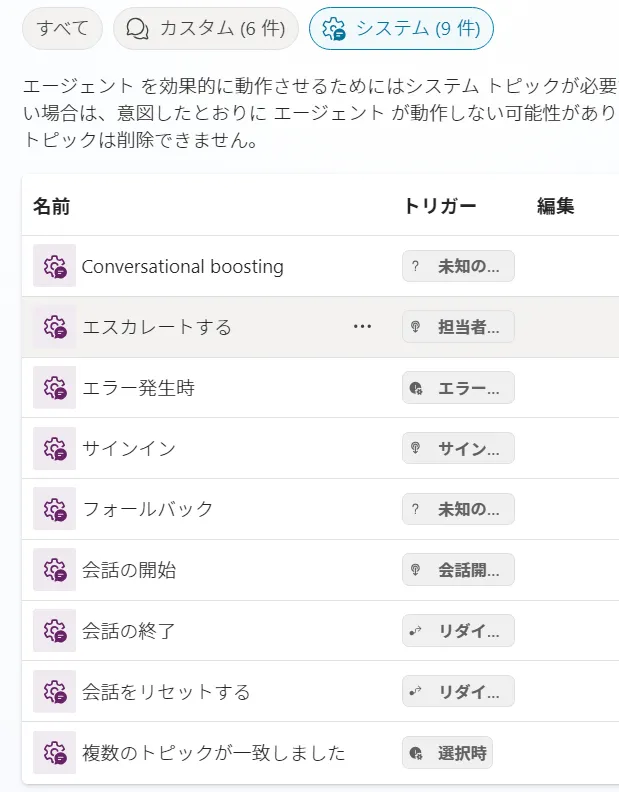The height and width of the screenshot is (792, 619).
Task: Click the エスカレートする topic icon
Action: [x=54, y=327]
